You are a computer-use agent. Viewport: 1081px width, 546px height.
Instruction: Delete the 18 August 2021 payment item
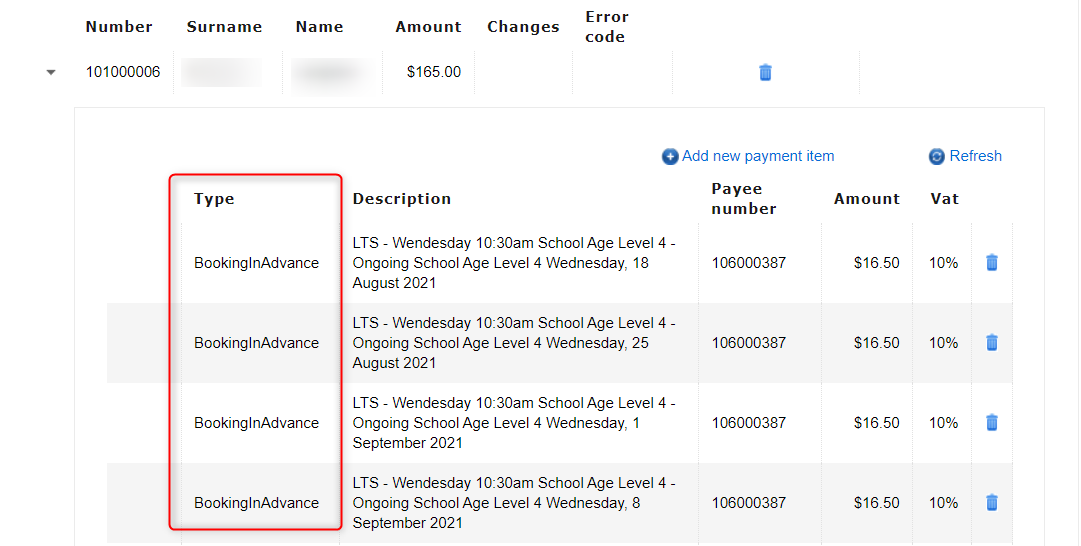pos(991,263)
